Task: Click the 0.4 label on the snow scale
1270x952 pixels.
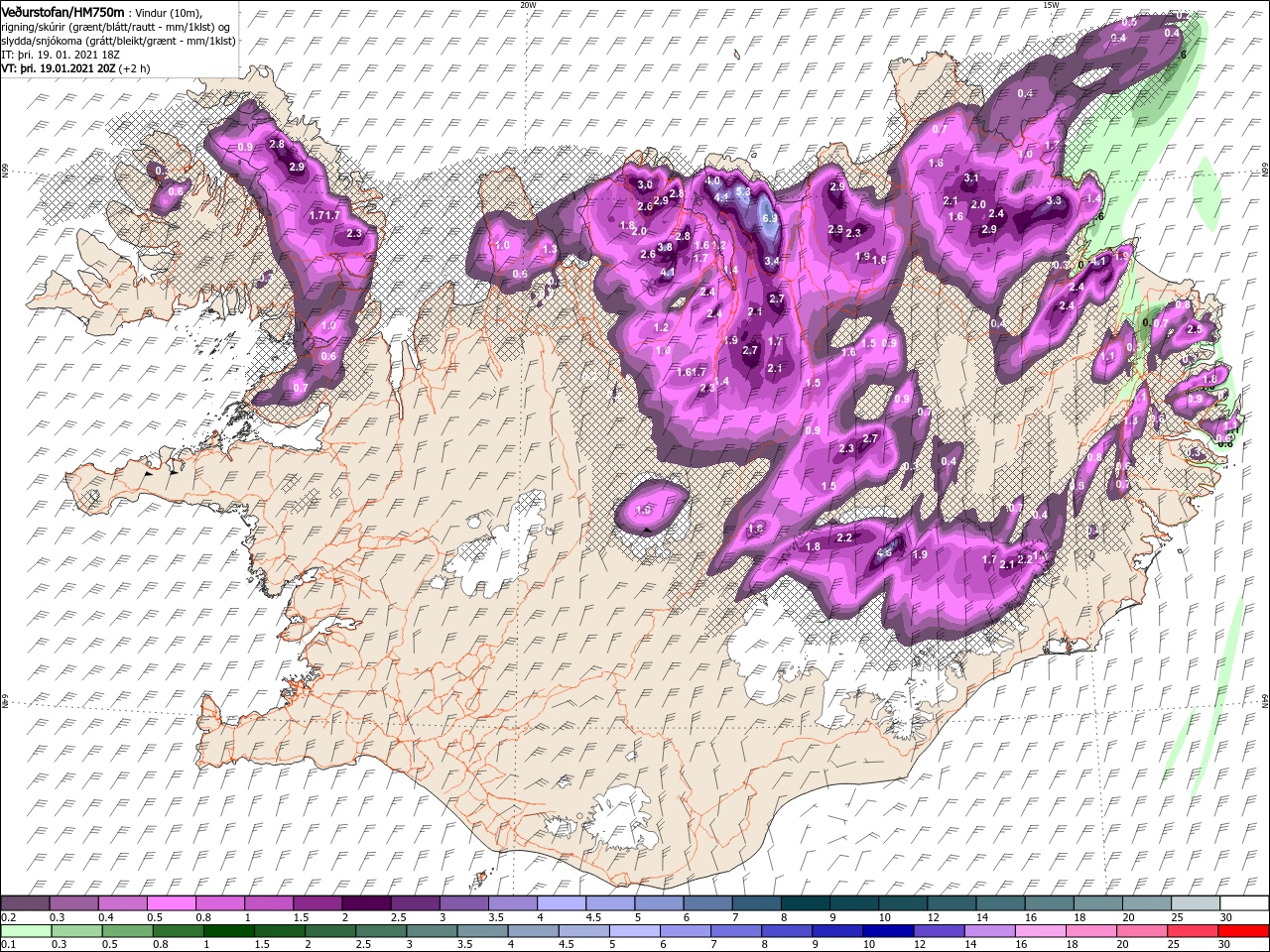Action: tap(105, 917)
